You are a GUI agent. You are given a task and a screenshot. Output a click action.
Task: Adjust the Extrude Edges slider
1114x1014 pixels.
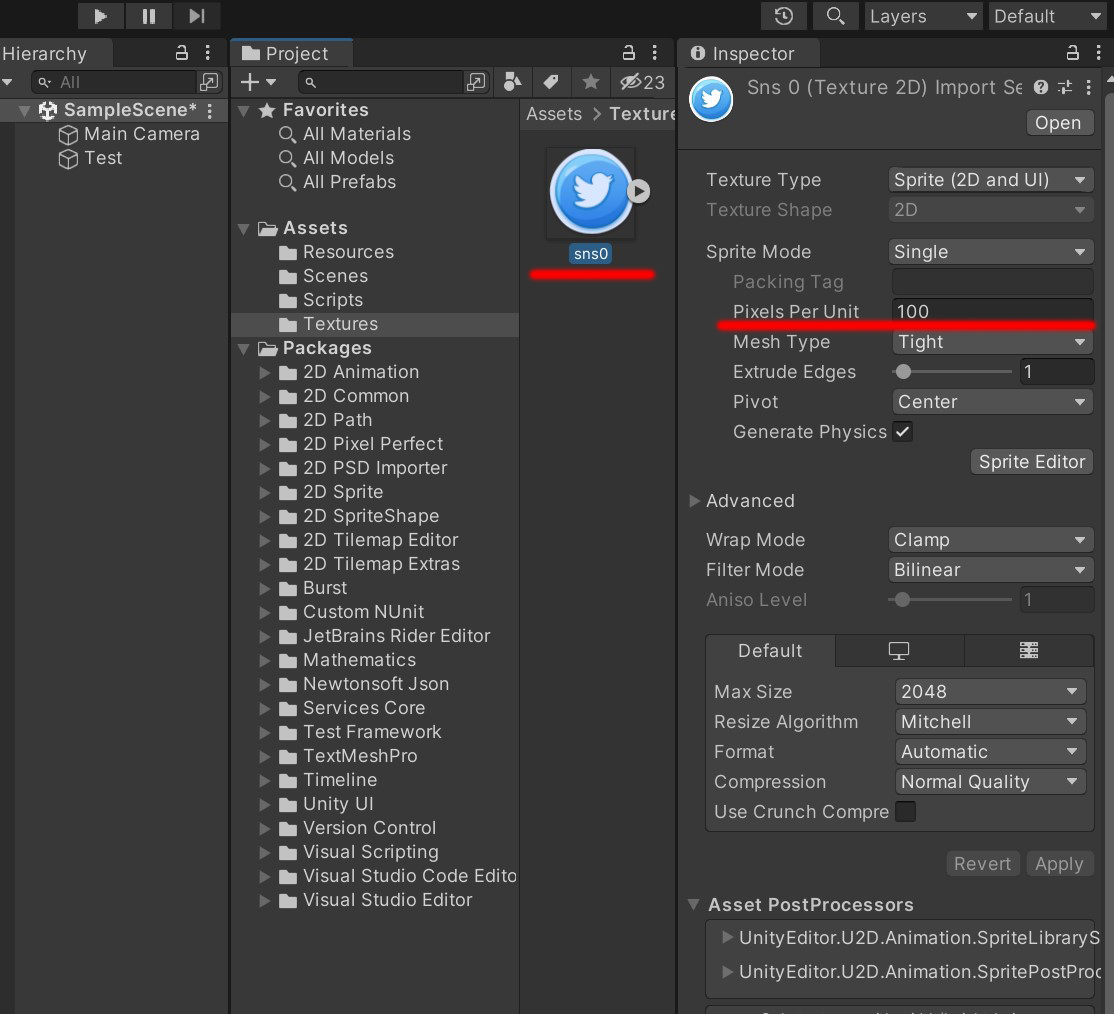pyautogui.click(x=952, y=372)
